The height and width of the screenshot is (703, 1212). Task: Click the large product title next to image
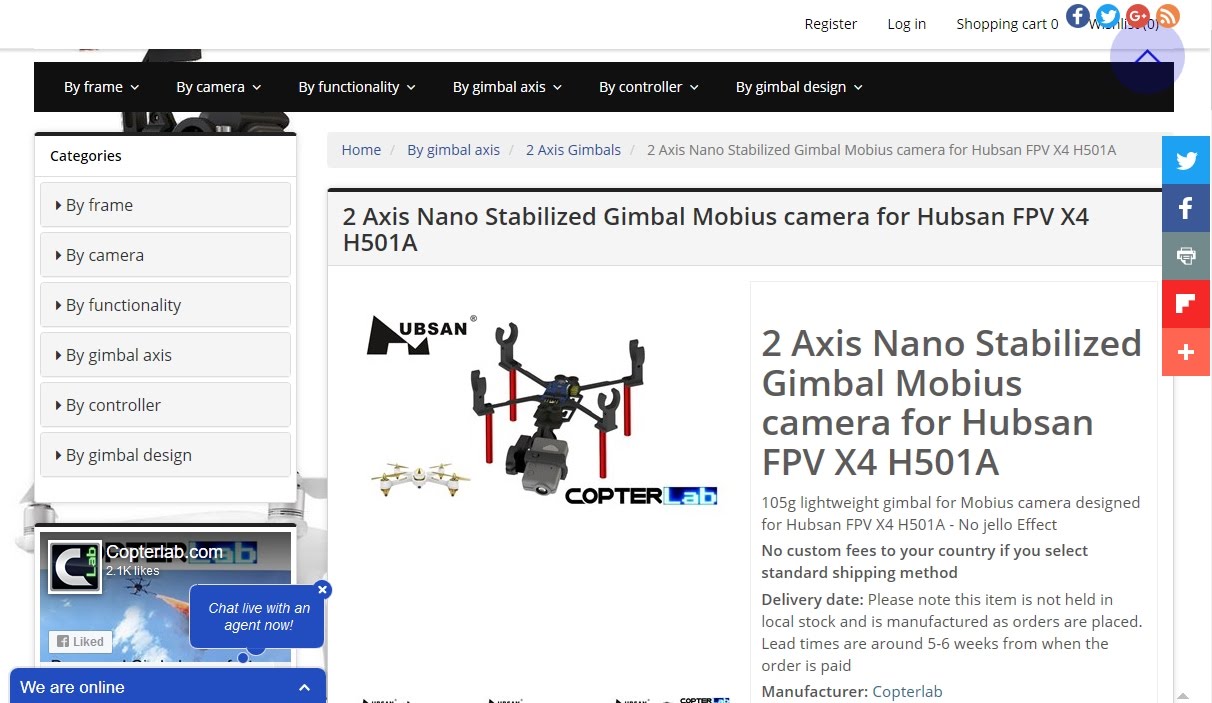pyautogui.click(x=952, y=402)
